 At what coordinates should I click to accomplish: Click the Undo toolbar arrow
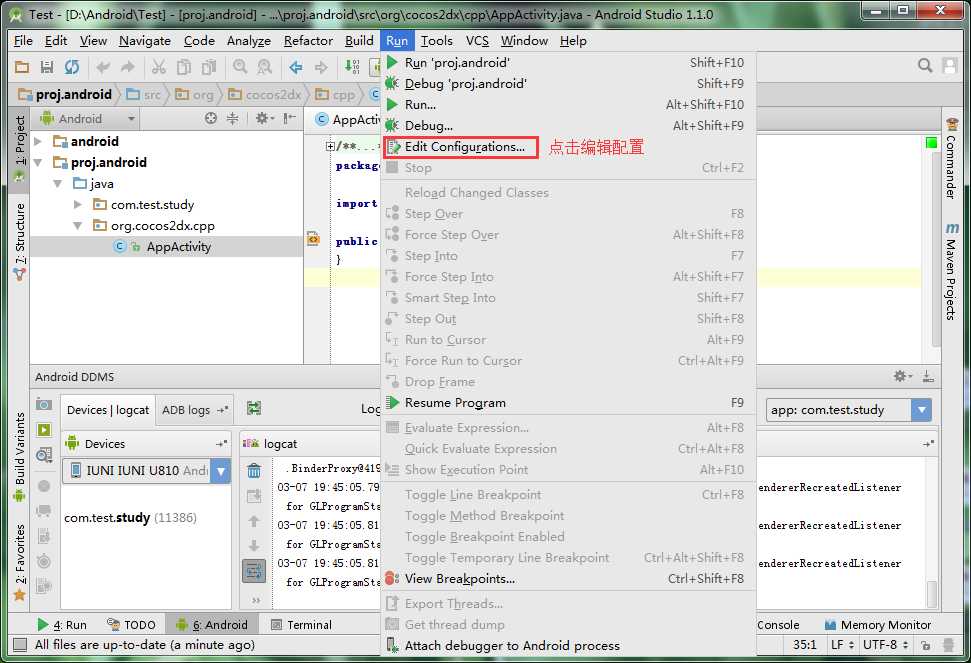[103, 67]
